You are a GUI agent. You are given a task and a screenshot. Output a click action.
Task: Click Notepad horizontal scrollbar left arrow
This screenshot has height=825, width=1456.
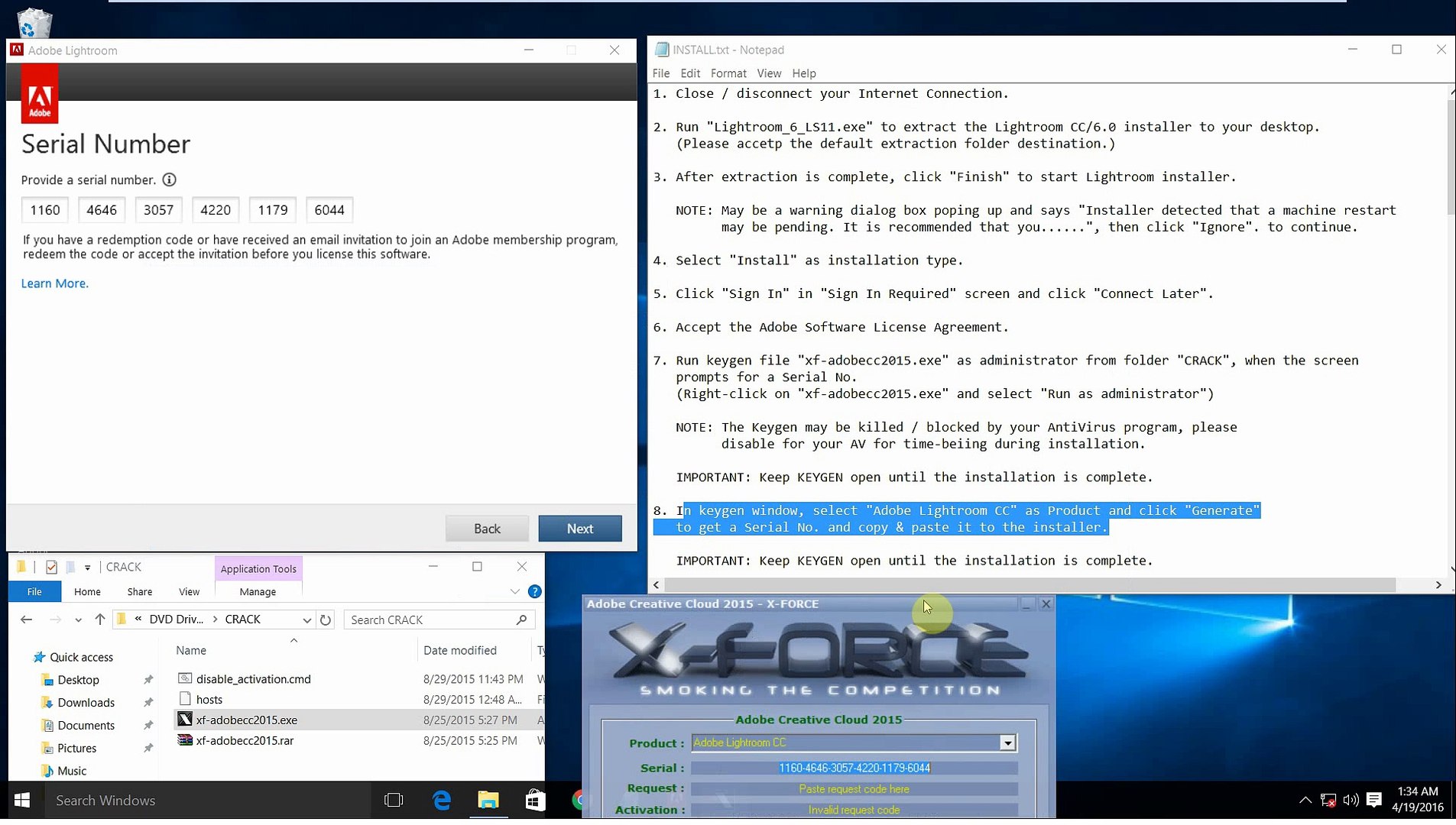pyautogui.click(x=657, y=585)
